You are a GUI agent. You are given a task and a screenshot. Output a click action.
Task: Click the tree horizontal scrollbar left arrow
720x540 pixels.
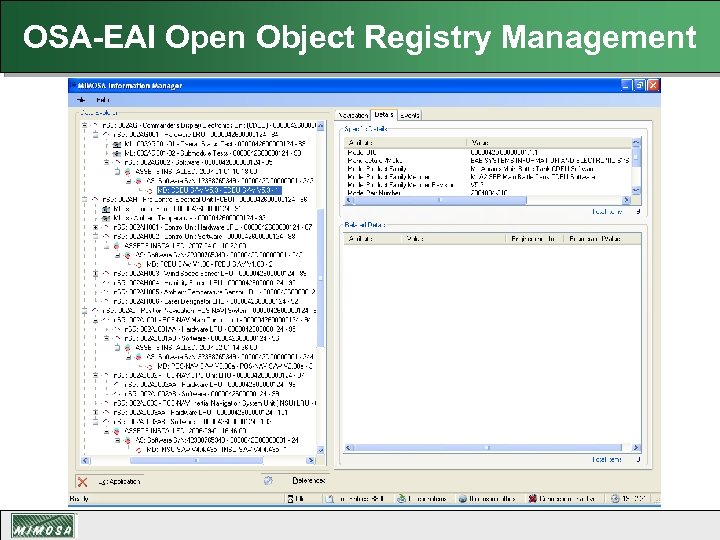(85, 460)
